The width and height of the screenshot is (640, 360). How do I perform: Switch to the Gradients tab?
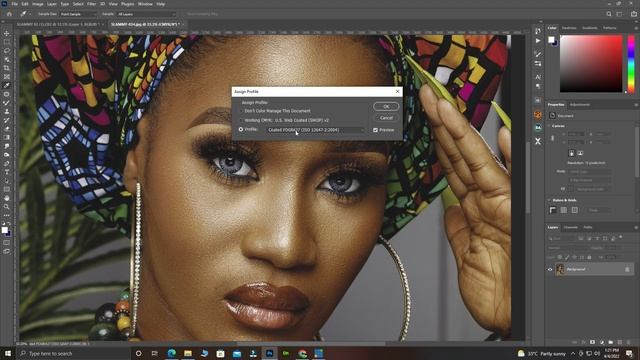589,28
